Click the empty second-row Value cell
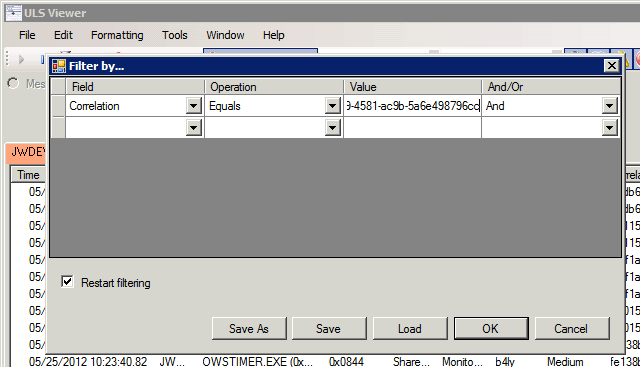Image resolution: width=640 pixels, height=367 pixels. pyautogui.click(x=412, y=128)
